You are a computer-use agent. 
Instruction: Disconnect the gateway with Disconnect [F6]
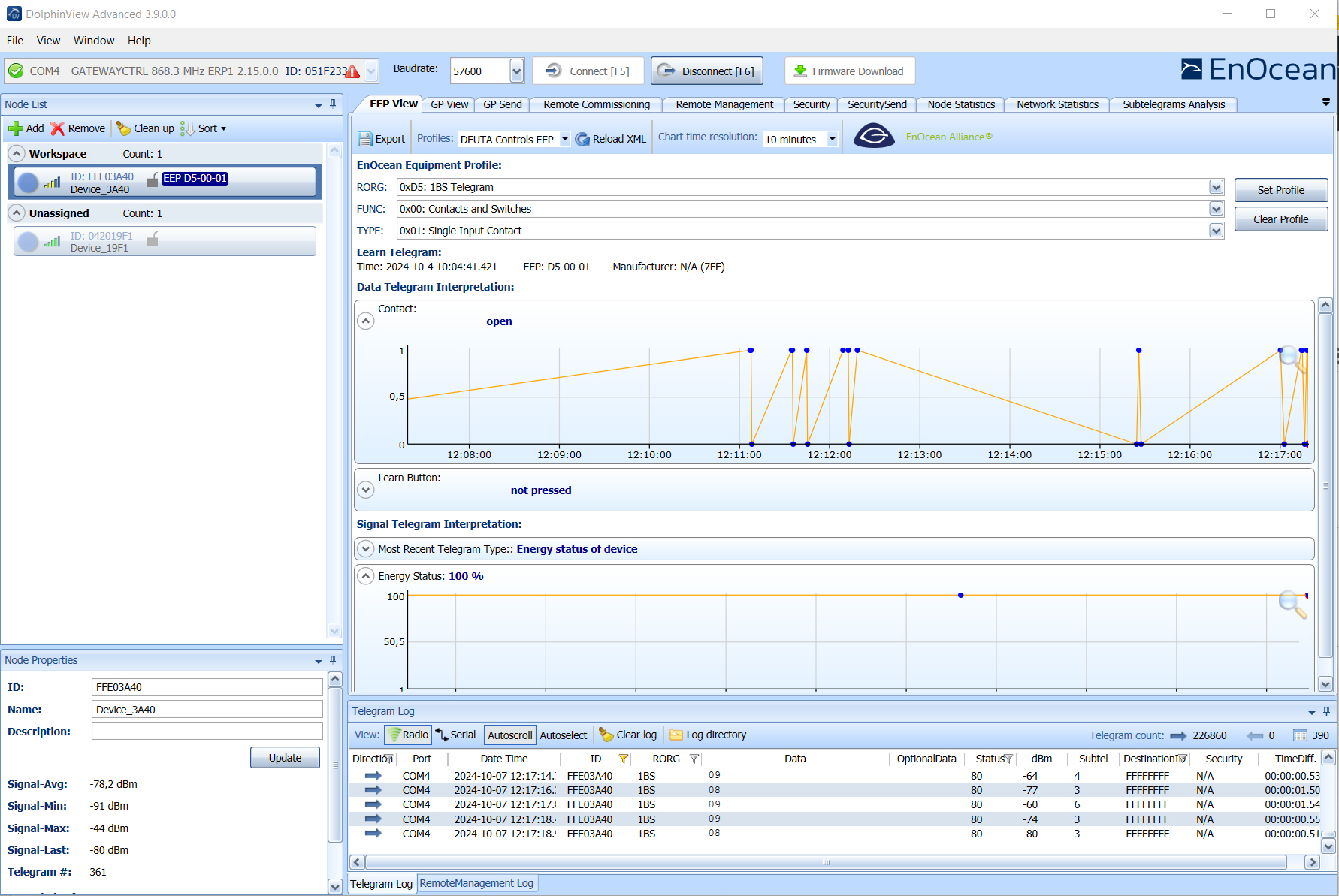pyautogui.click(x=706, y=70)
